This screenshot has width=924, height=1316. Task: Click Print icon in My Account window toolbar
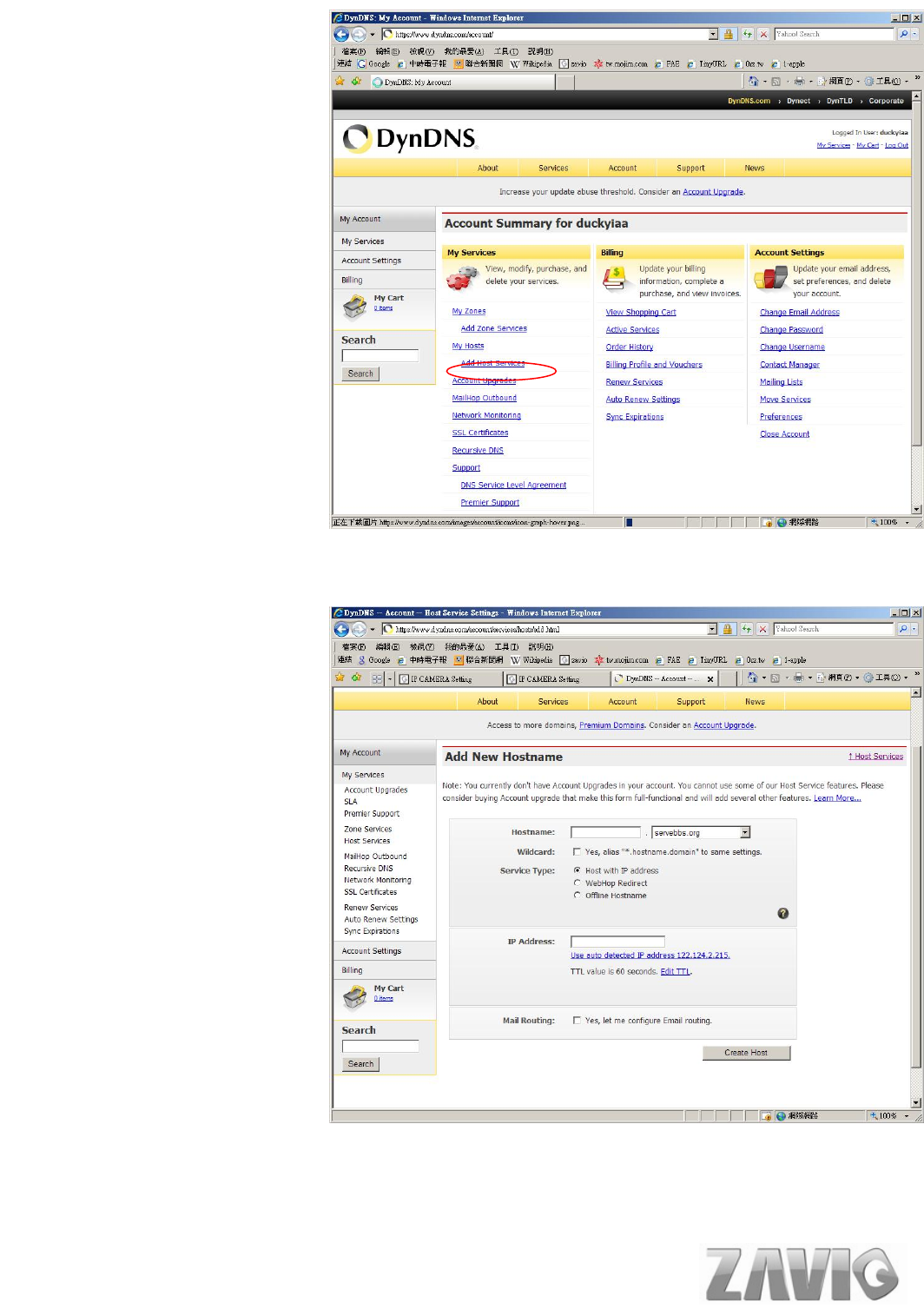click(799, 81)
